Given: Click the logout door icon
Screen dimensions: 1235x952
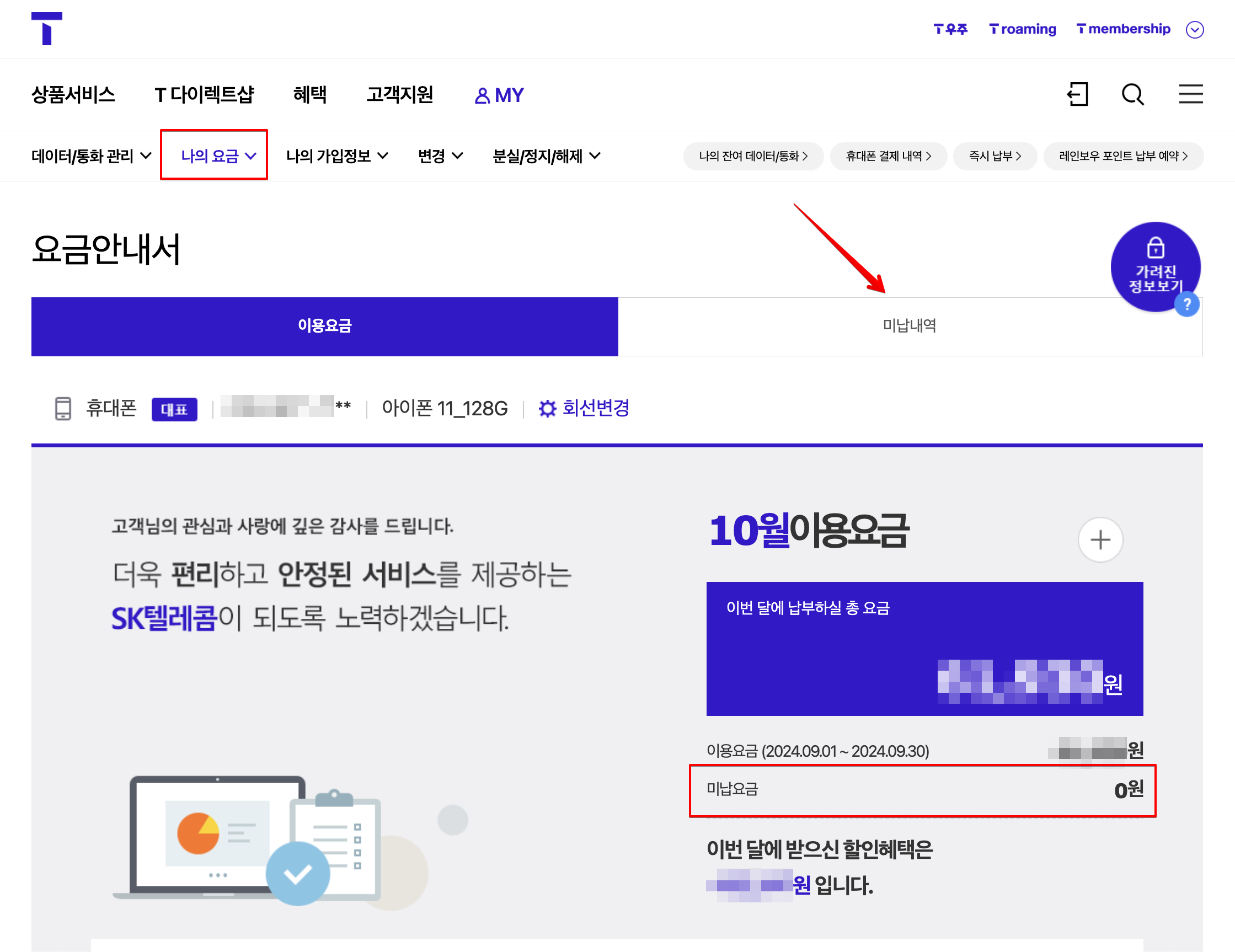Looking at the screenshot, I should pos(1078,94).
